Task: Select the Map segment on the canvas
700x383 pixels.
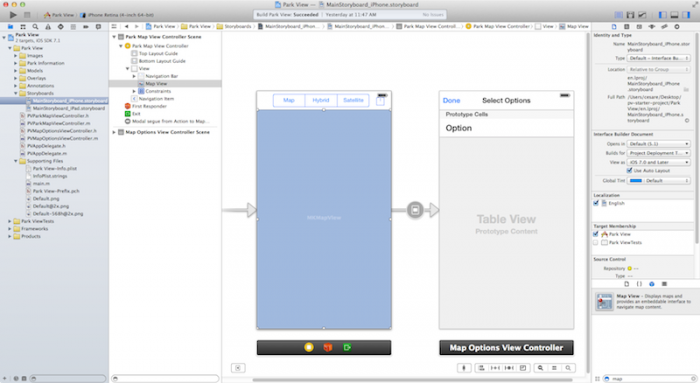Action: 289,100
